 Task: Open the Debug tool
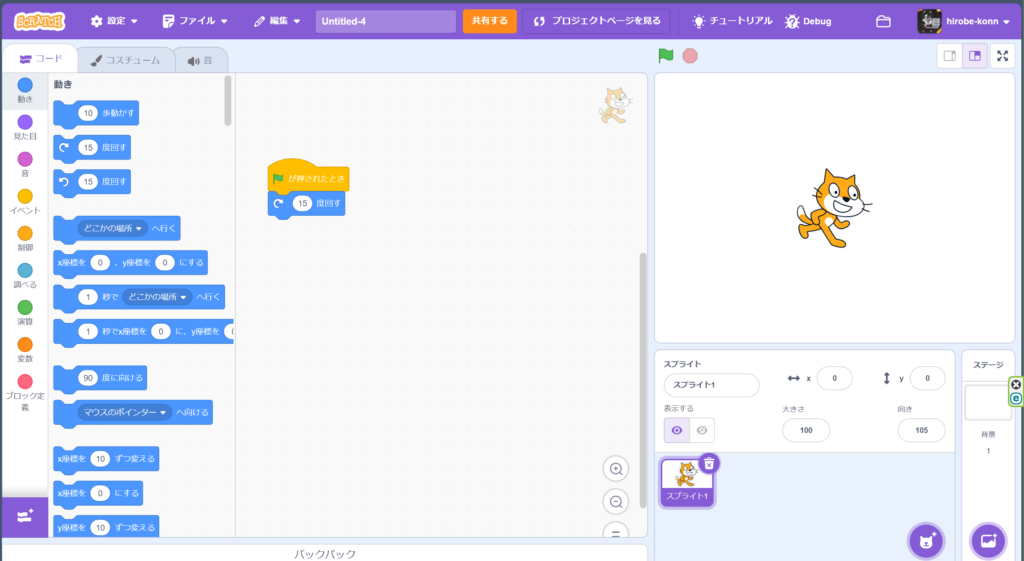point(808,21)
